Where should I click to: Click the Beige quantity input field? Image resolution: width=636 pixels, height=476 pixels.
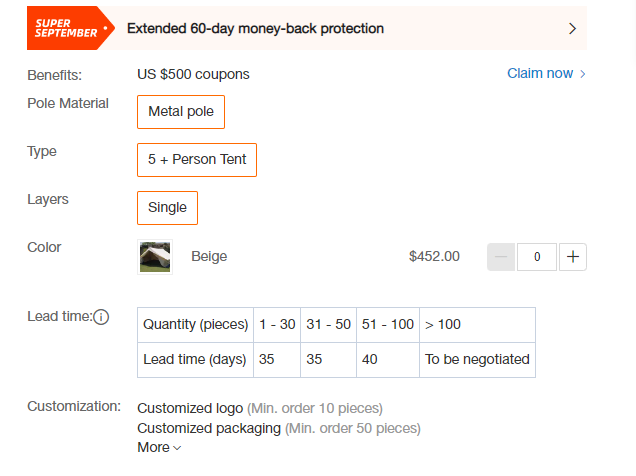(537, 257)
